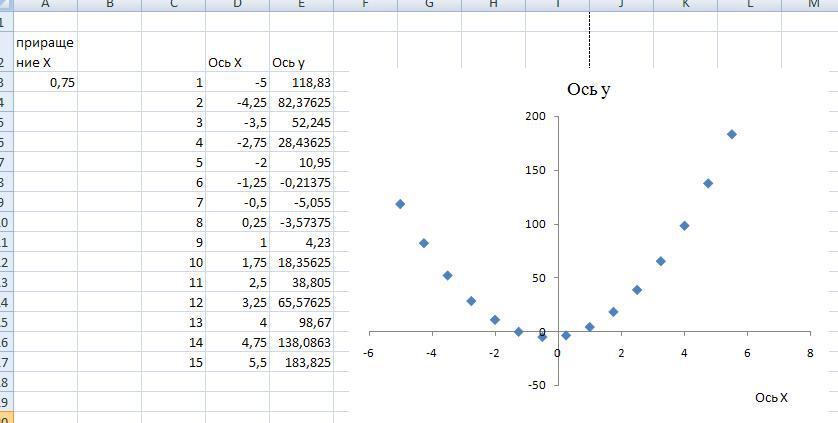Select cell with value 82,37625

pyautogui.click(x=301, y=102)
